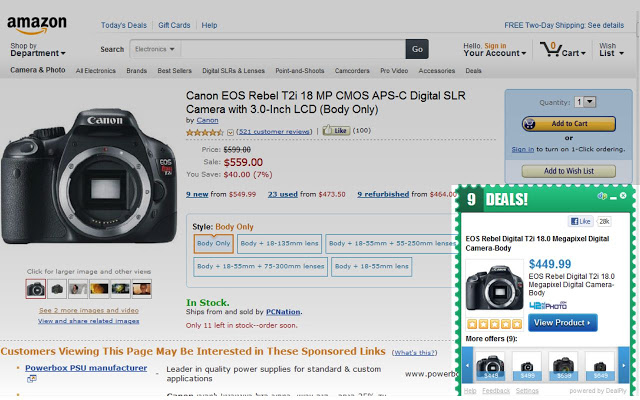Click the Go search button
The height and width of the screenshot is (400, 640).
417,49
